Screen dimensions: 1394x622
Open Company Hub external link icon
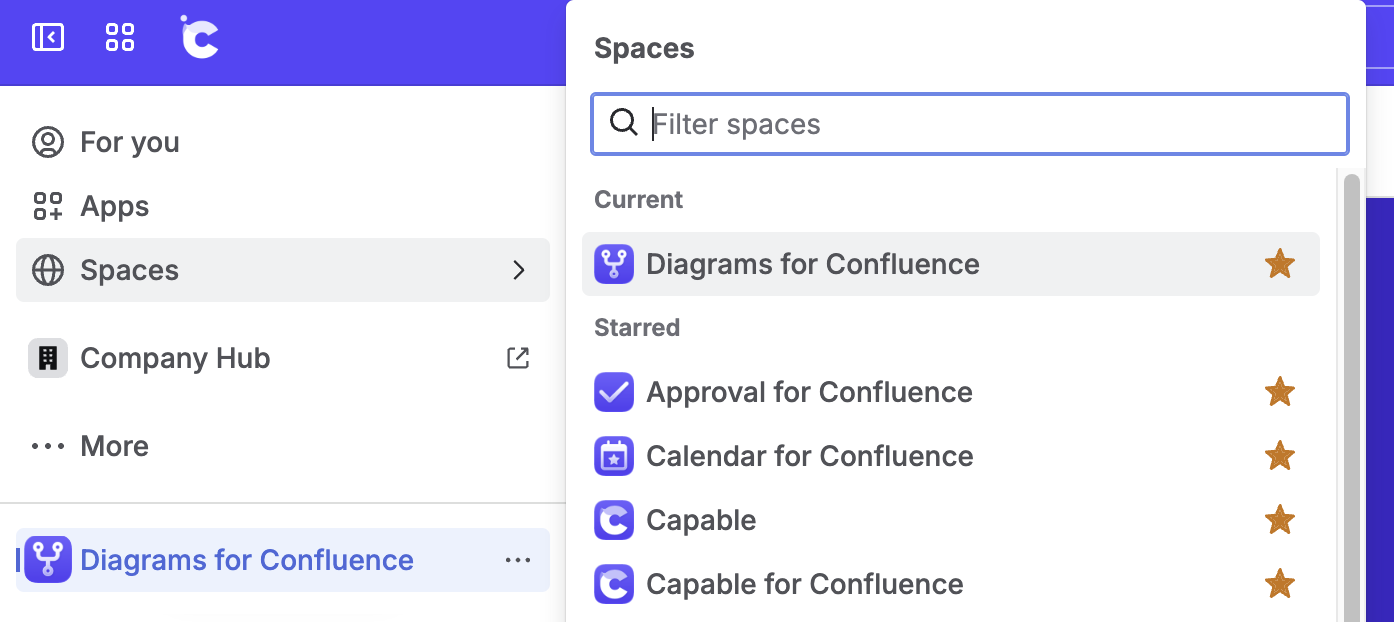pos(518,358)
